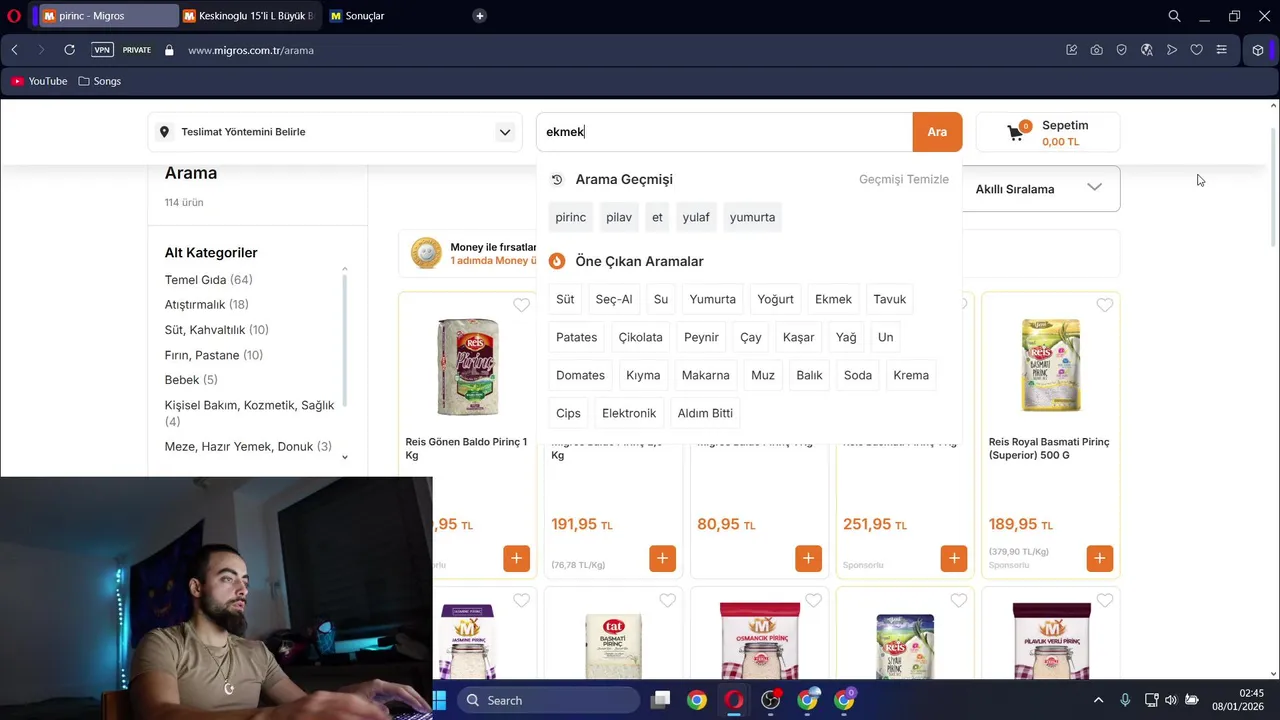1280x720 pixels.
Task: Open the Akıllı Sıralama sort dropdown
Action: (x=1039, y=189)
